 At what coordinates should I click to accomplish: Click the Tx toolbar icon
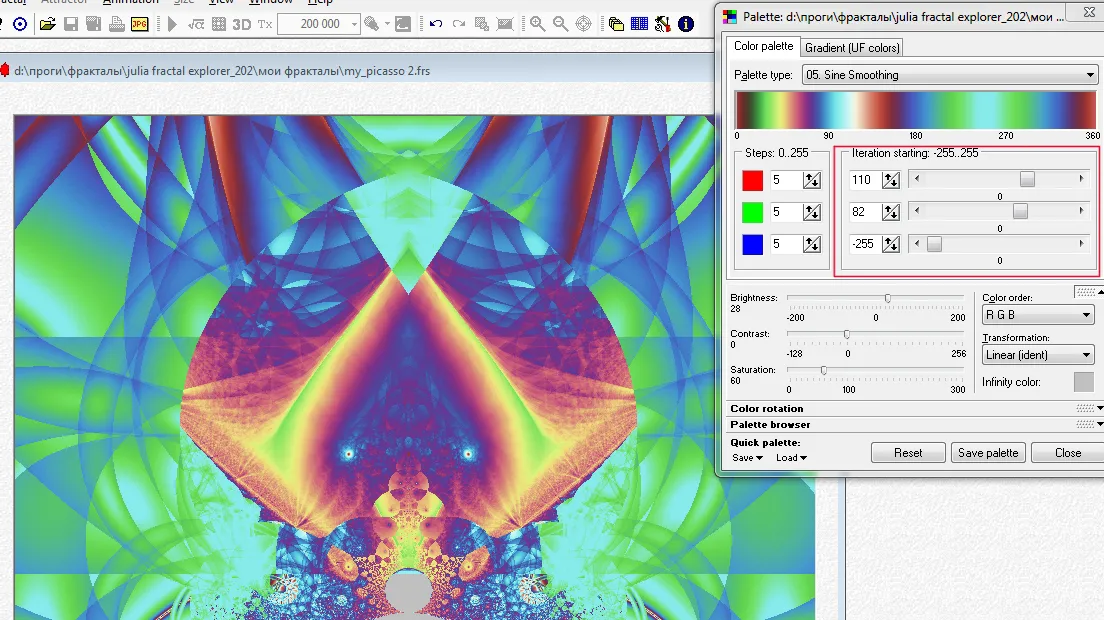point(265,24)
